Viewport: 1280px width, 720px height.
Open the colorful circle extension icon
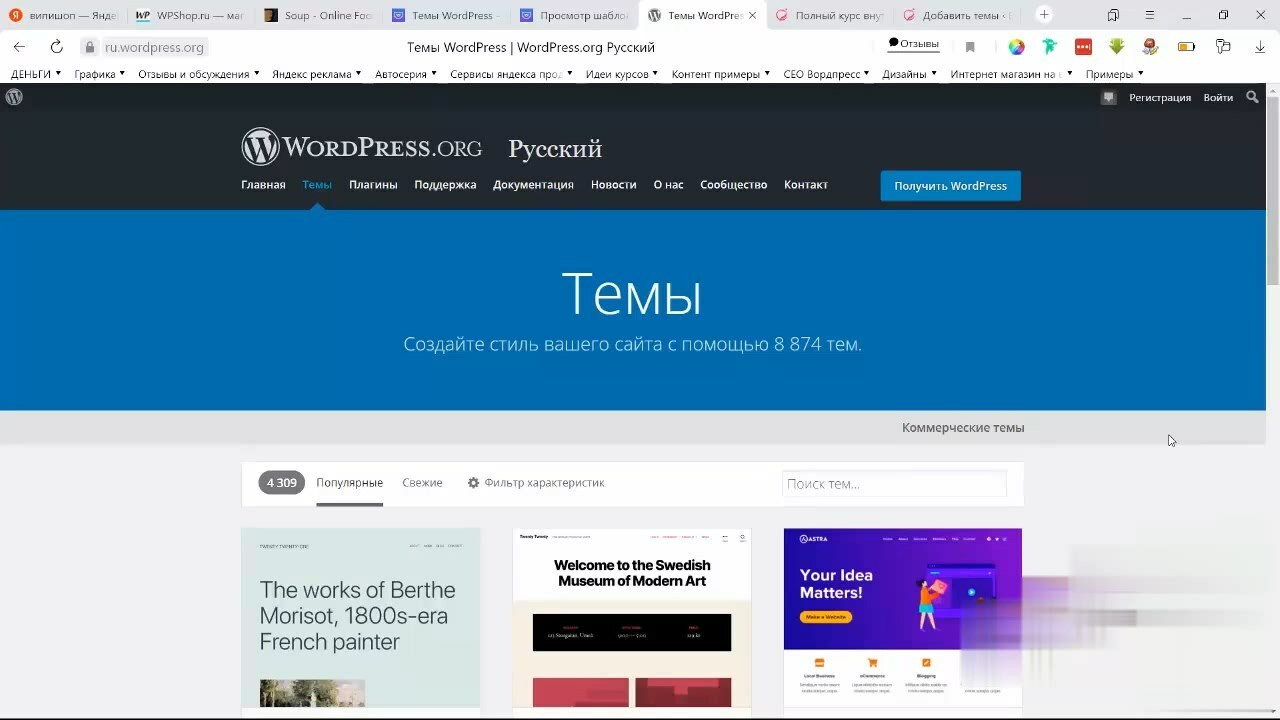pos(1016,47)
